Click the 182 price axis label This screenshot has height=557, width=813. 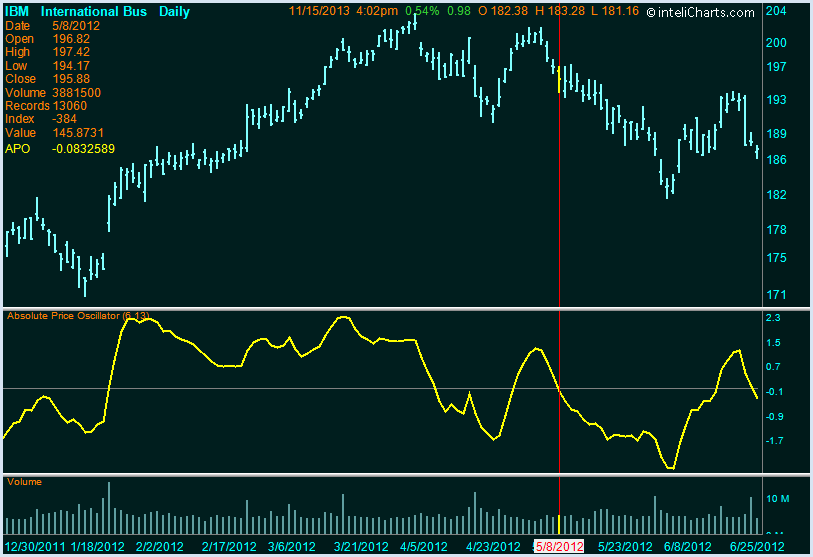coord(776,195)
